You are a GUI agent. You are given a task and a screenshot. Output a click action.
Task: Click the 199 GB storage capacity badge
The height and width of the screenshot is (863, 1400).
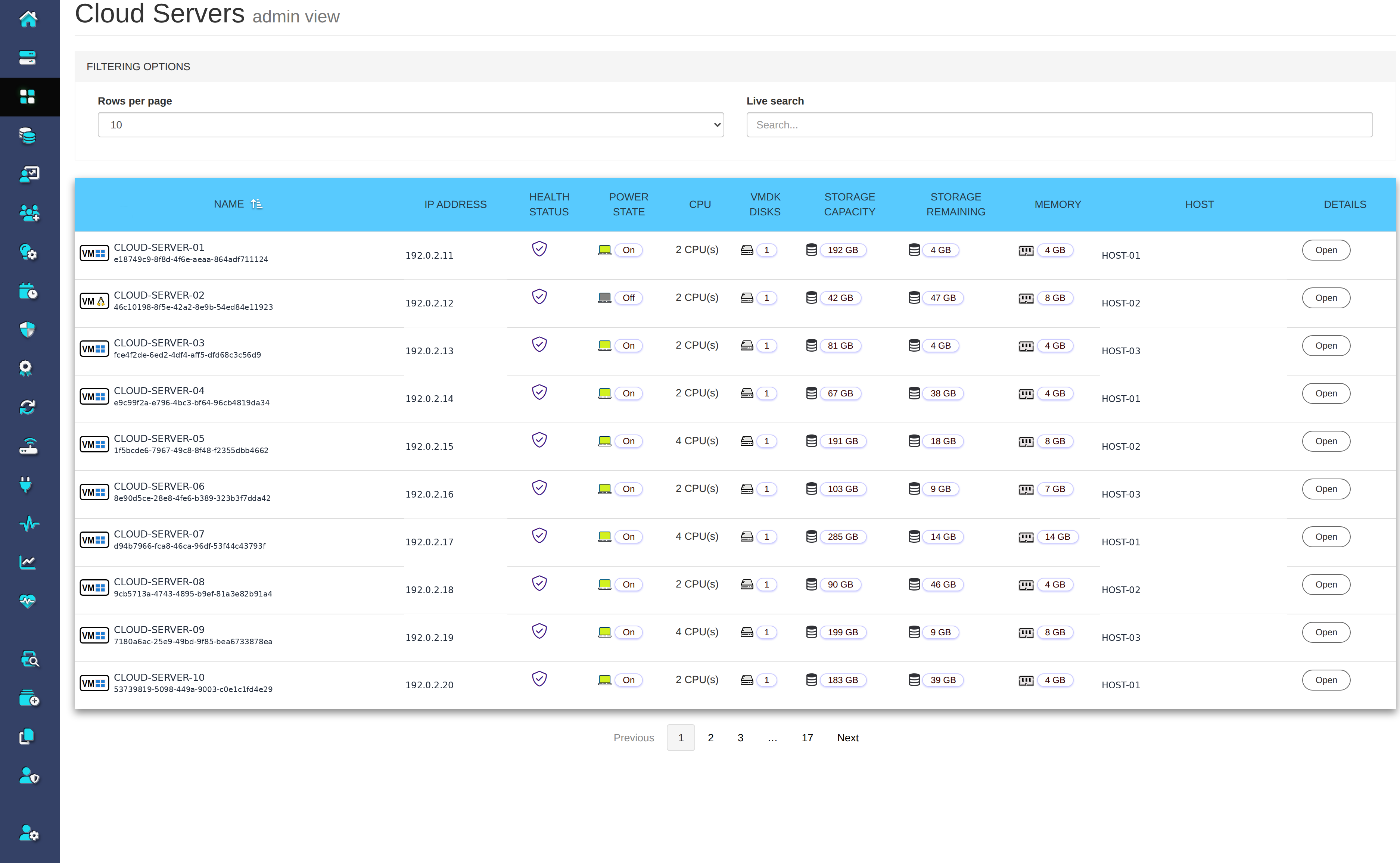point(842,632)
